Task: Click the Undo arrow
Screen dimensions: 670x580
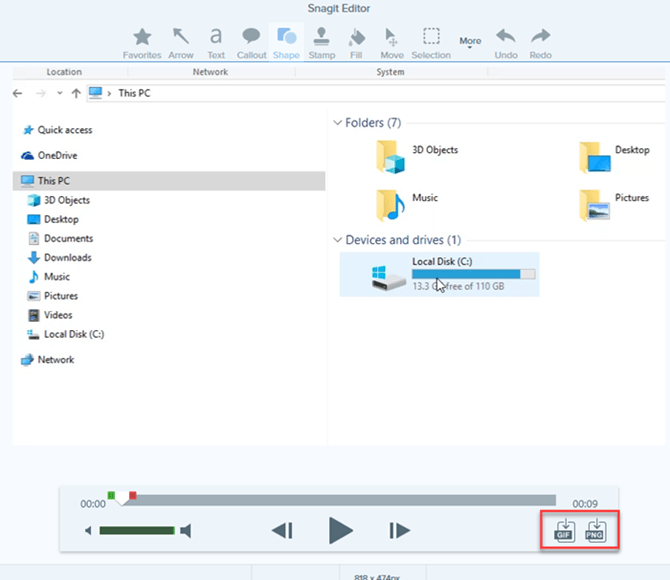Action: click(x=506, y=43)
